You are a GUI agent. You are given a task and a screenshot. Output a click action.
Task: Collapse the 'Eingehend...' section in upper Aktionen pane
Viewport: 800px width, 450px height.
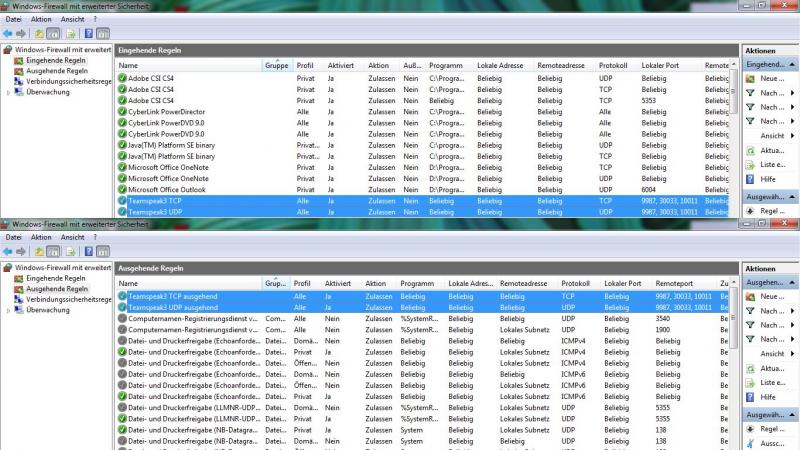[x=793, y=63]
